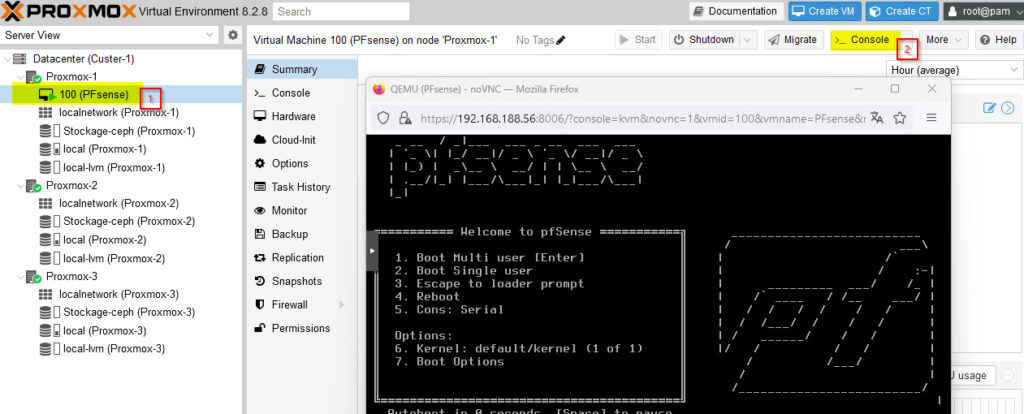Screen dimensions: 1024x414
Task: Open local (Proxmox-2) storage
Action: tap(104, 240)
